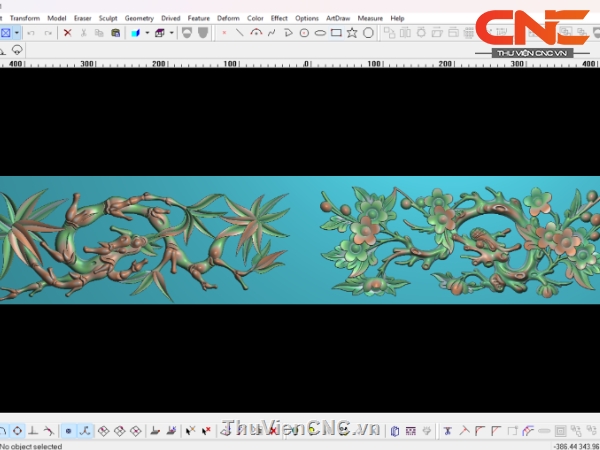Toggle the snap point button in bottom toolbar
600x450 pixels.
(x=69, y=431)
